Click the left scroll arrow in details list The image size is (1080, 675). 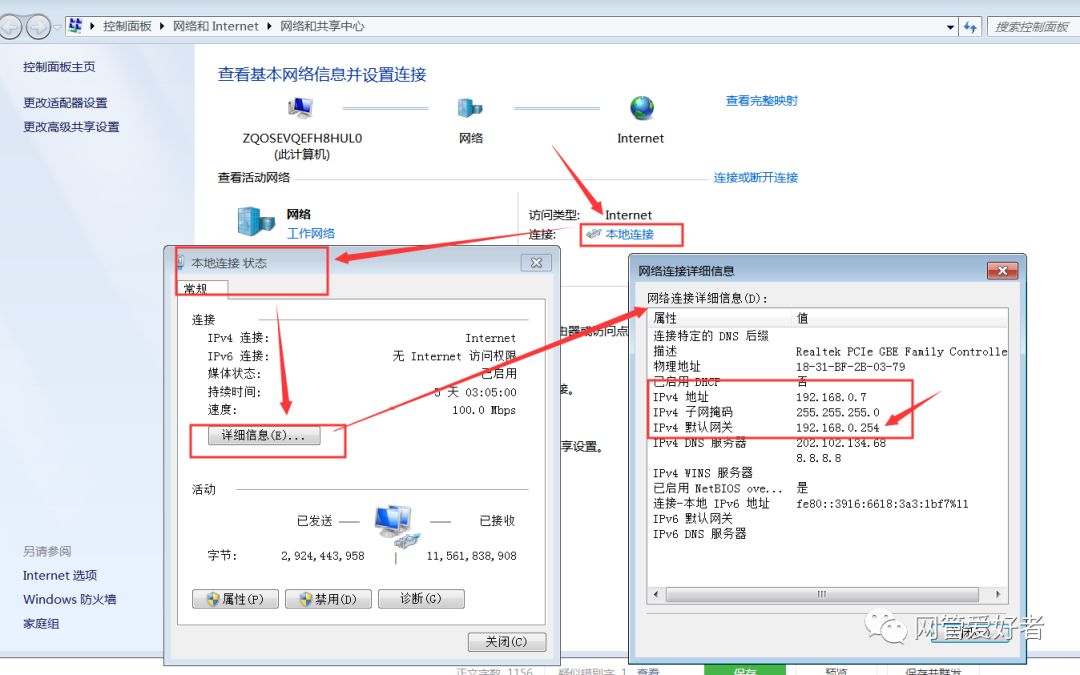click(x=656, y=594)
